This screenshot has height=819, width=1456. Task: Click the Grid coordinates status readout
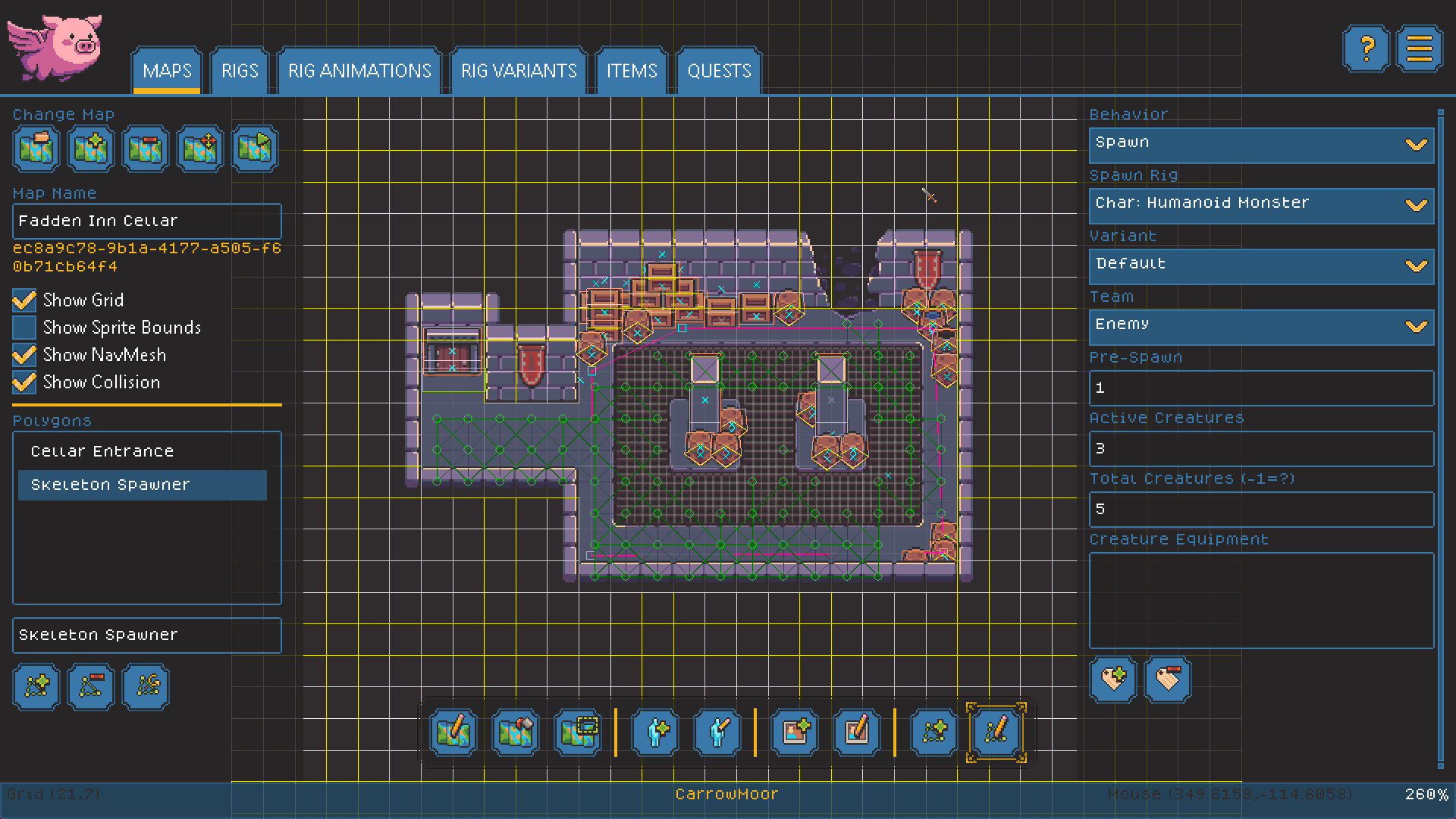[x=53, y=794]
